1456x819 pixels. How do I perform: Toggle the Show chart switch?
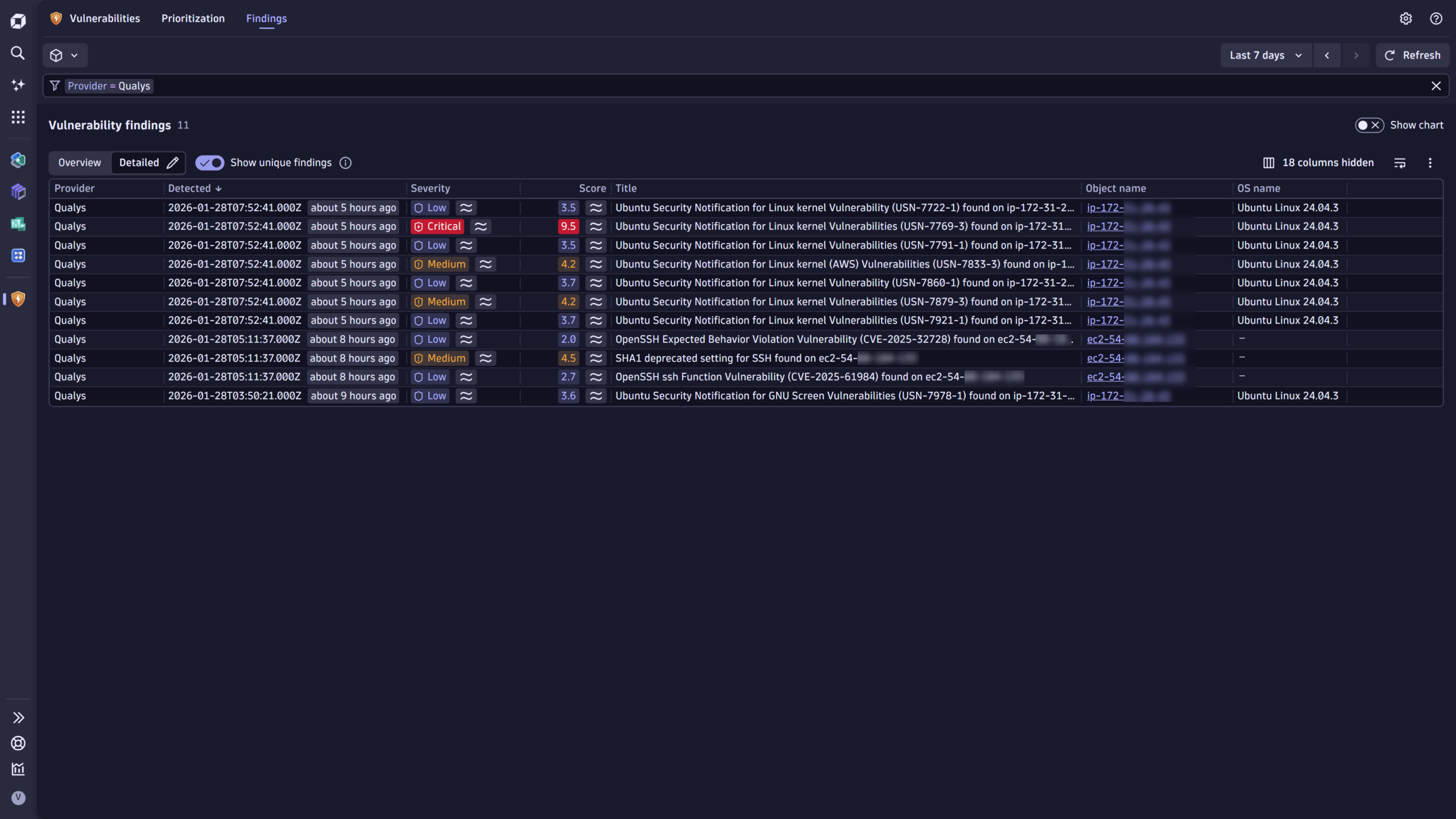(x=1370, y=125)
